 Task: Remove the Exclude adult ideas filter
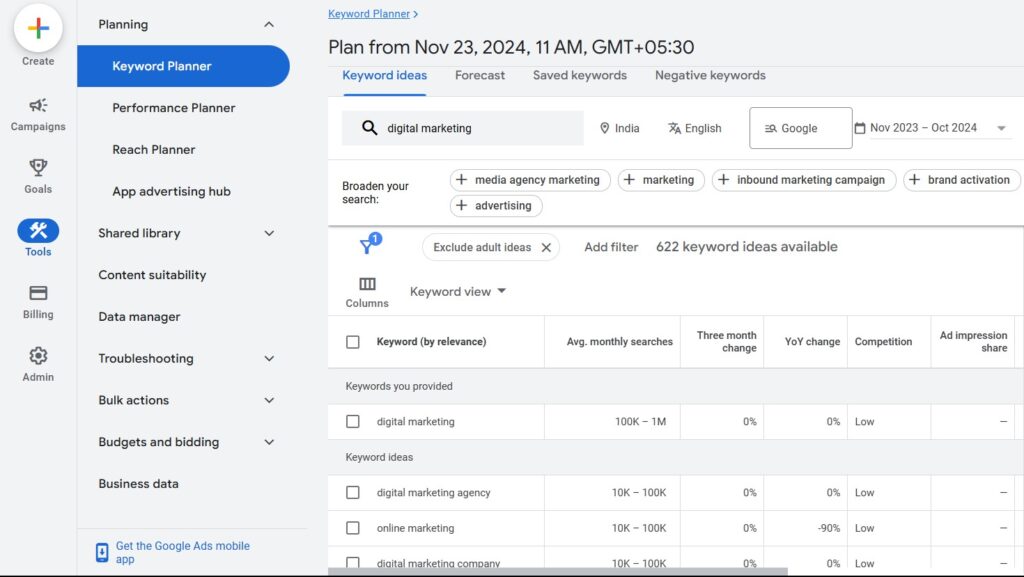tap(546, 247)
